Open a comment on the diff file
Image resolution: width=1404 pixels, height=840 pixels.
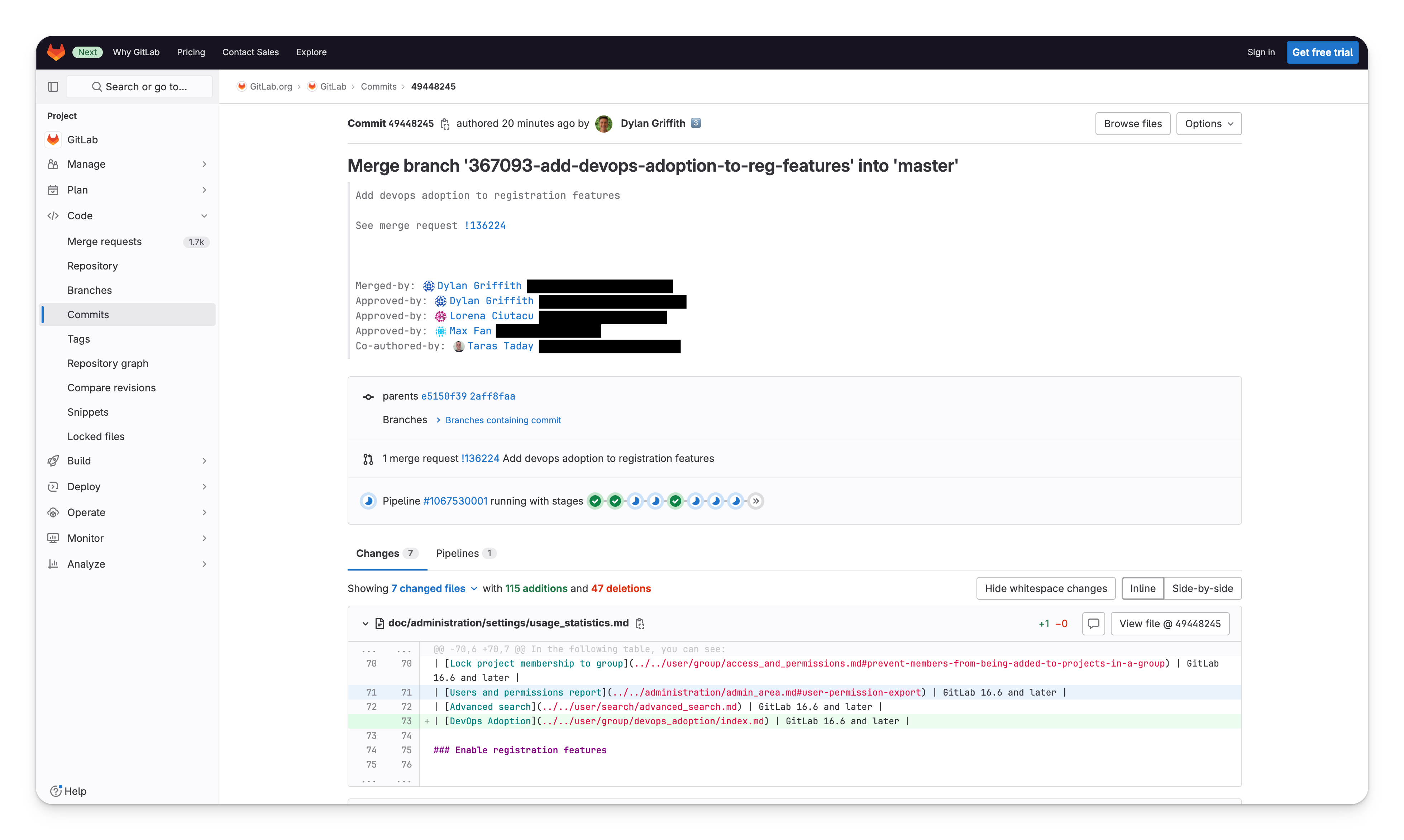[x=1093, y=623]
